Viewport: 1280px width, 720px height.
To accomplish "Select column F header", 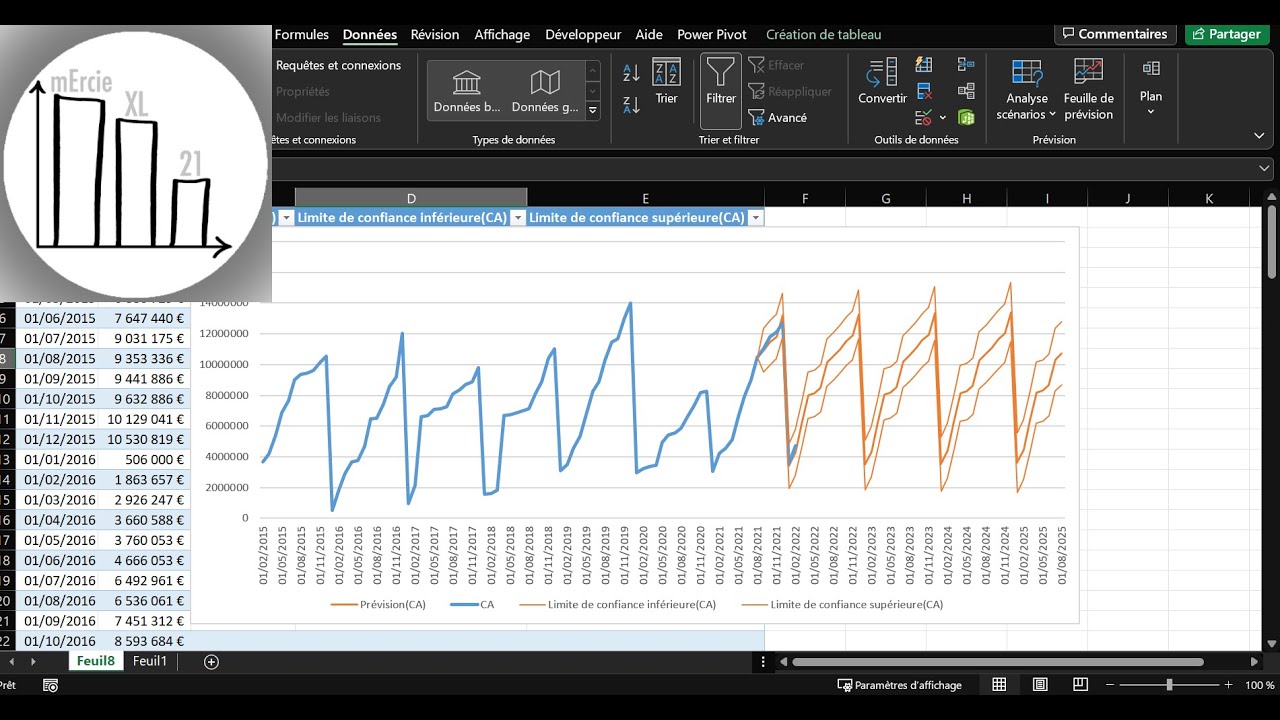I will coord(805,198).
